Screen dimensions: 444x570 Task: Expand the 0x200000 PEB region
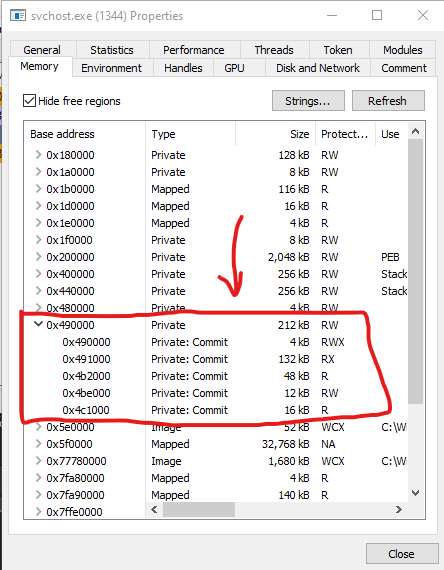[38, 257]
